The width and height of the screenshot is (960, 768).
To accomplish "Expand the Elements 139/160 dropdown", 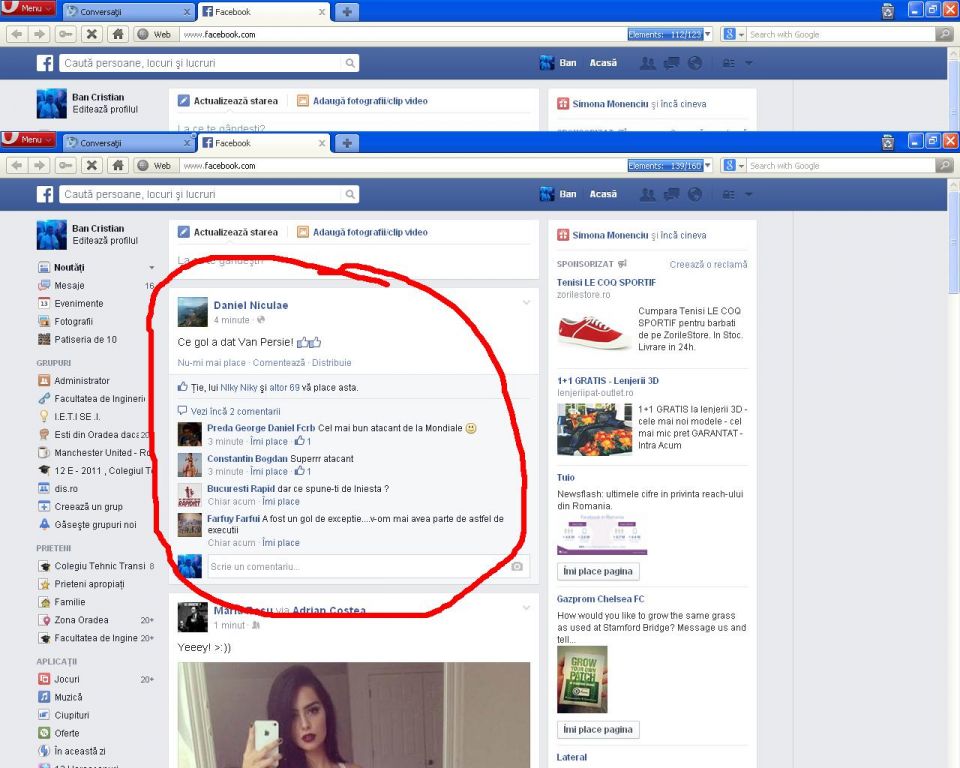I will tap(708, 165).
